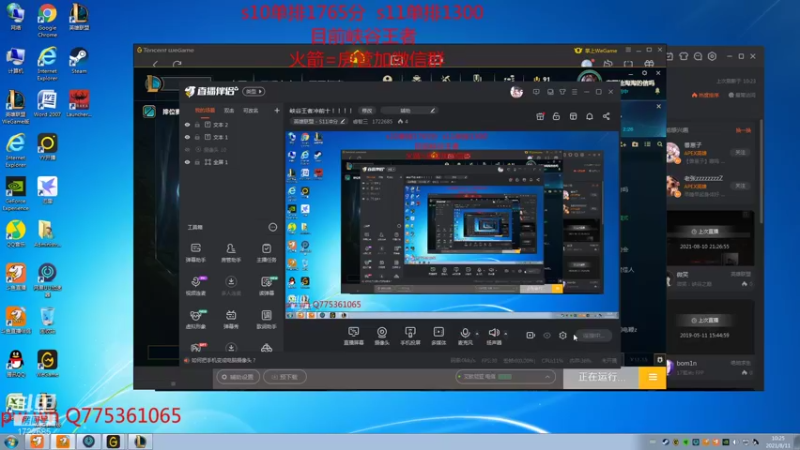This screenshot has height=450, width=800.
Task: Toggle visibility of 全屏 1 layer
Action: click(187, 162)
